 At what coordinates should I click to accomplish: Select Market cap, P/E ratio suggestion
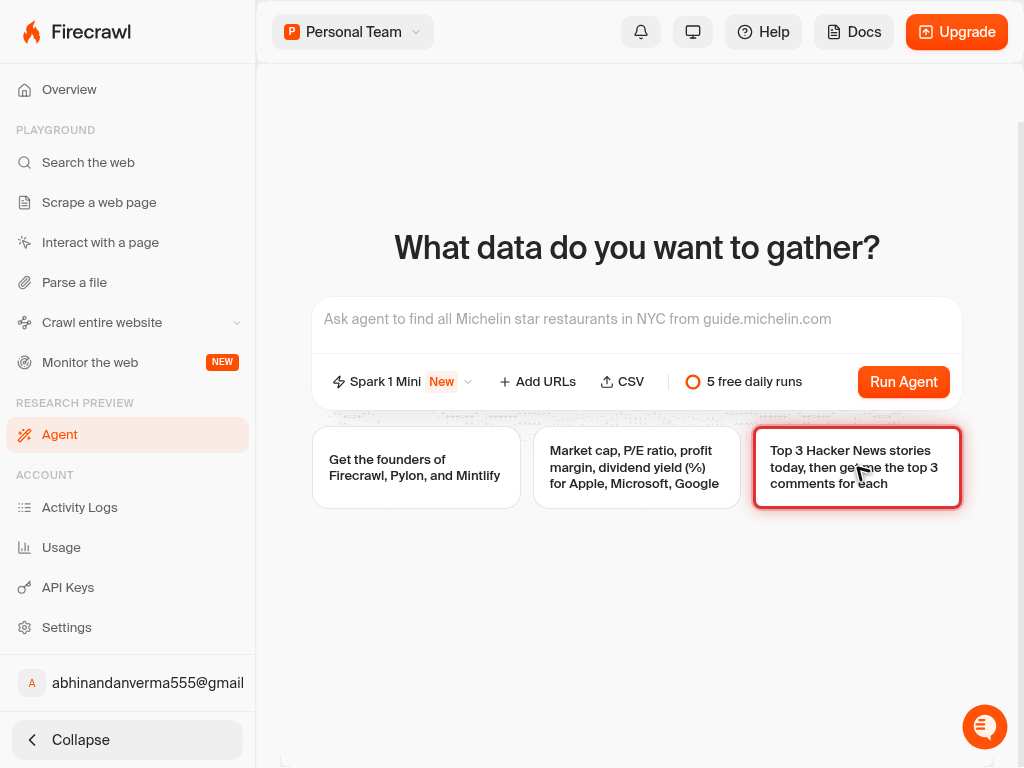pos(637,468)
